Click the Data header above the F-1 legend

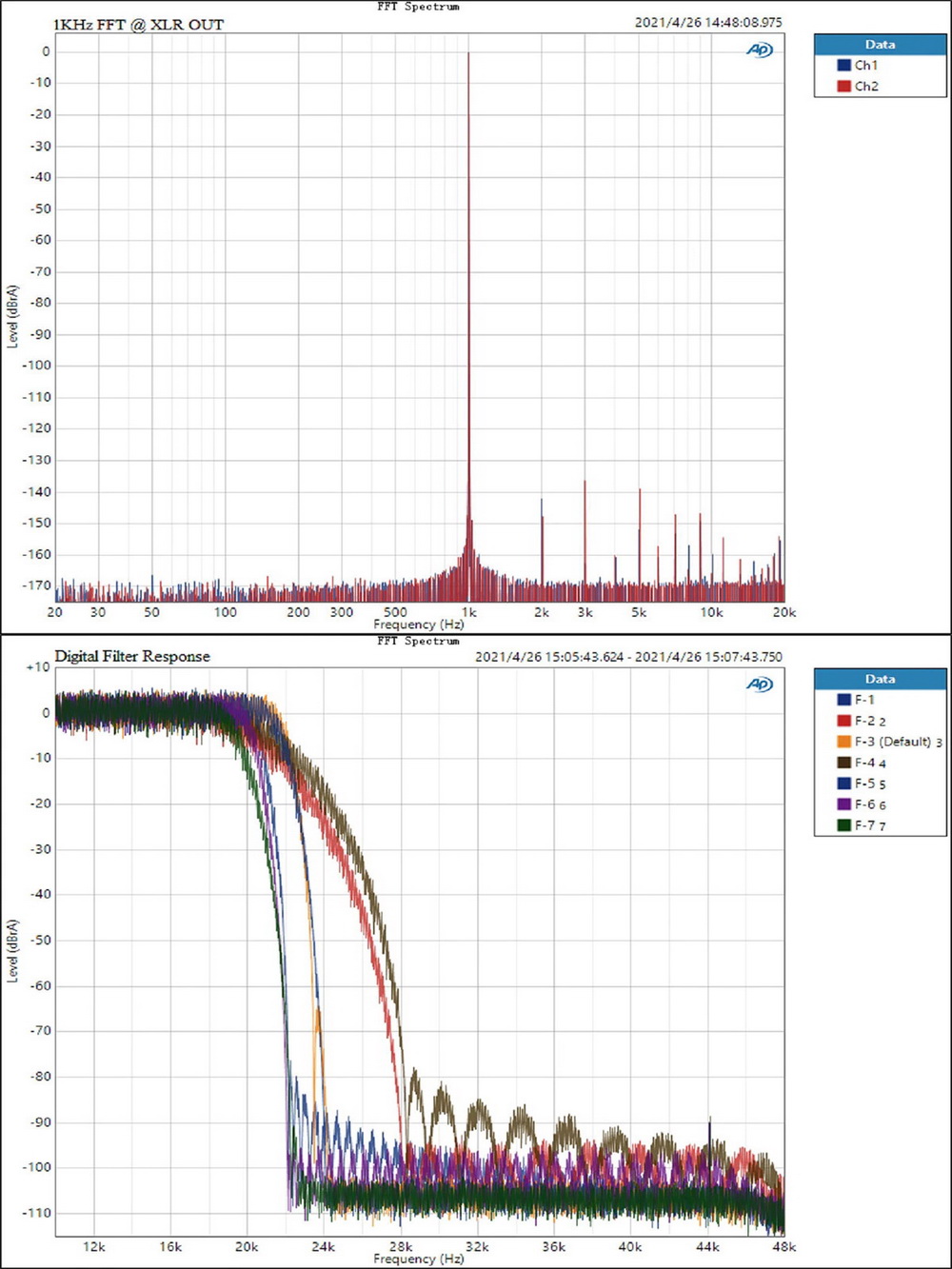click(x=880, y=679)
